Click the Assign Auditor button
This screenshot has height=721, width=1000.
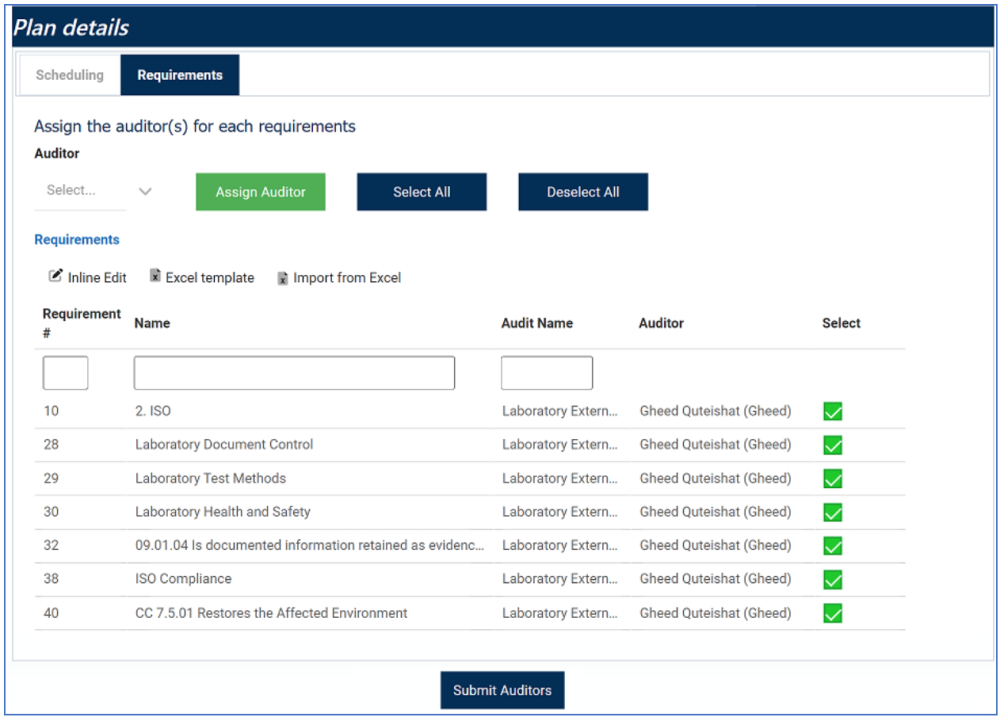click(x=260, y=192)
